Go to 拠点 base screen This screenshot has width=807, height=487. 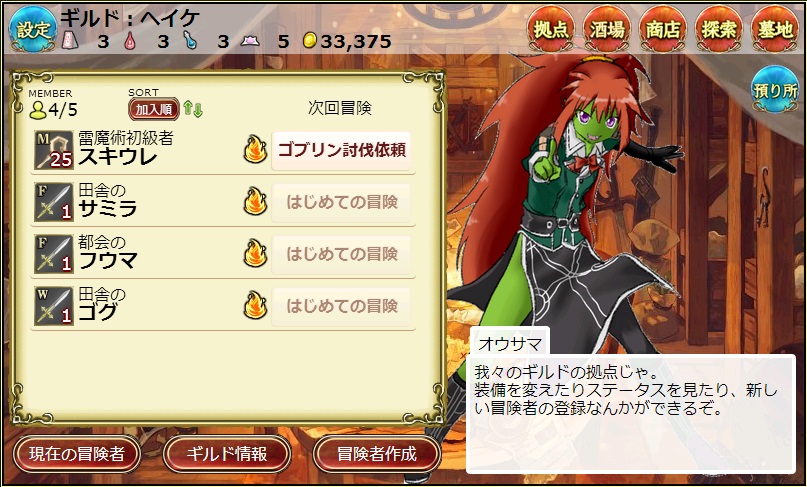pyautogui.click(x=551, y=29)
